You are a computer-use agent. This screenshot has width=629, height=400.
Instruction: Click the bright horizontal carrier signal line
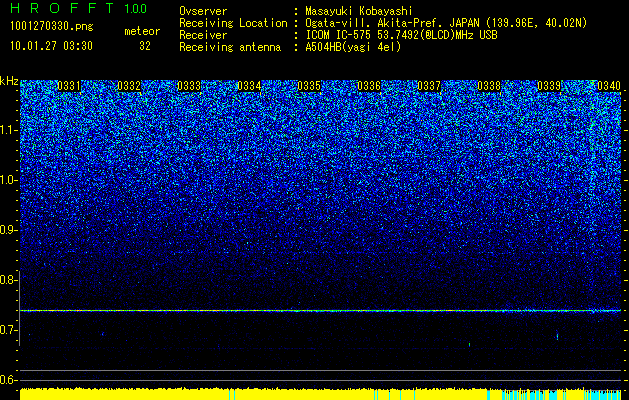point(320,311)
